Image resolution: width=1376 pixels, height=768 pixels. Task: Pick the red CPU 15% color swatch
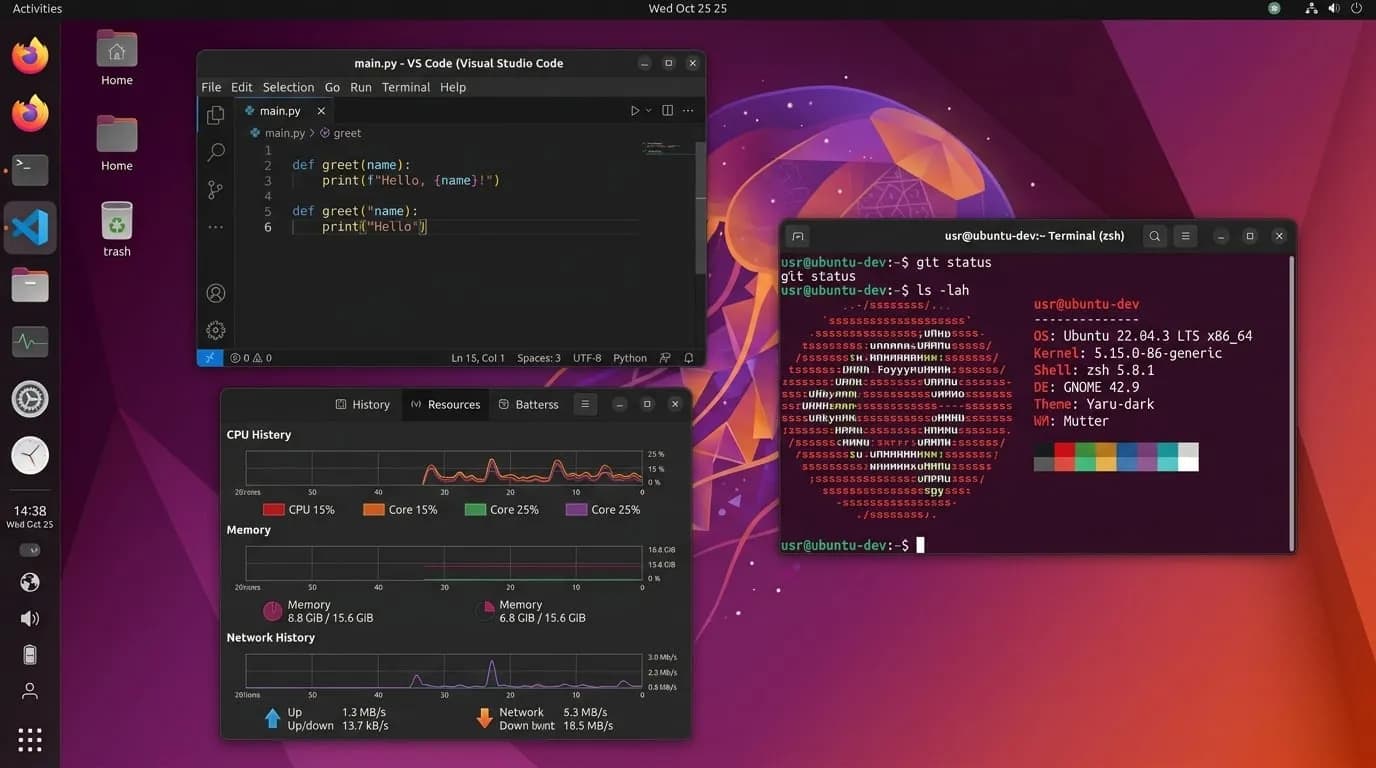tap(273, 510)
